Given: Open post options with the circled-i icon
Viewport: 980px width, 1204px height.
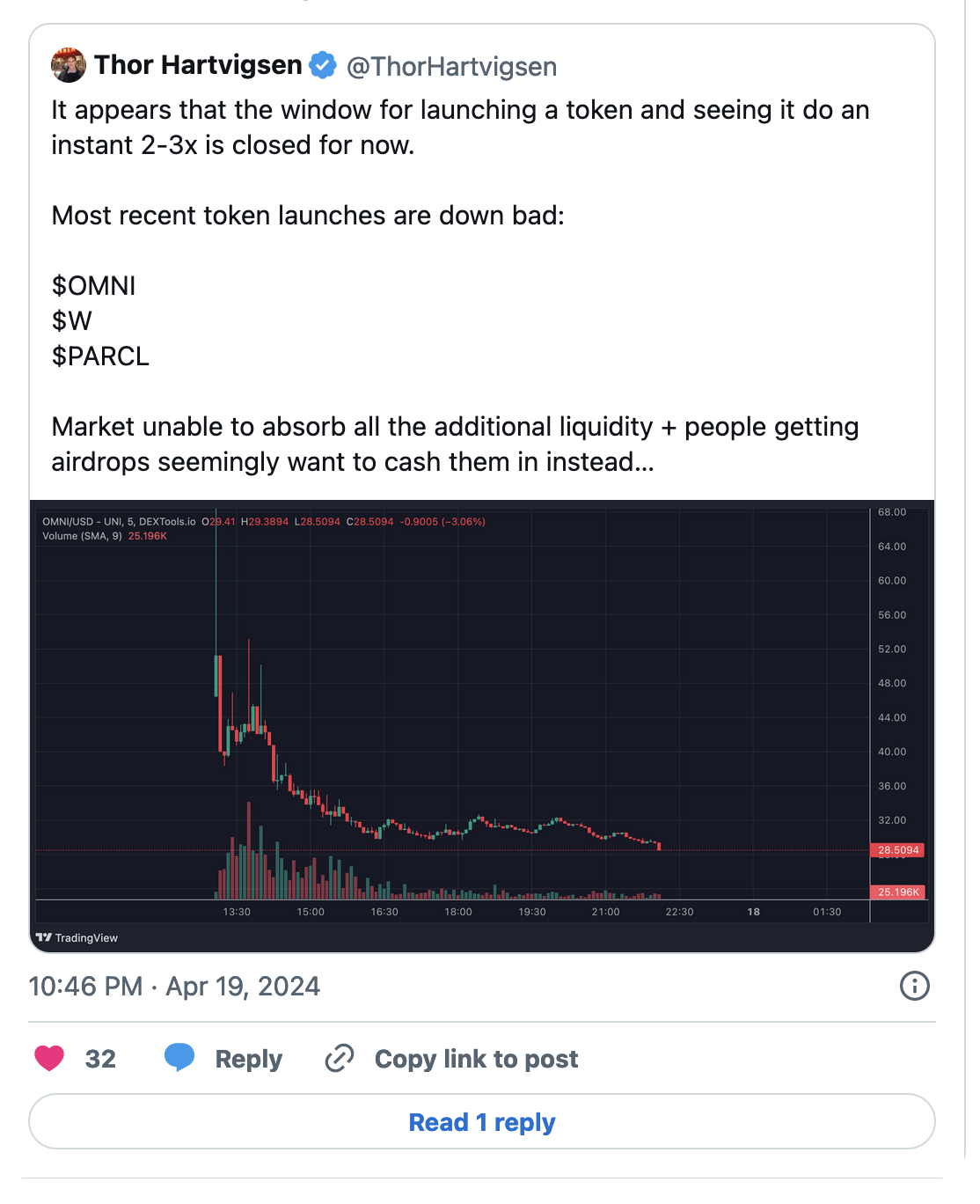Looking at the screenshot, I should coord(914,987).
